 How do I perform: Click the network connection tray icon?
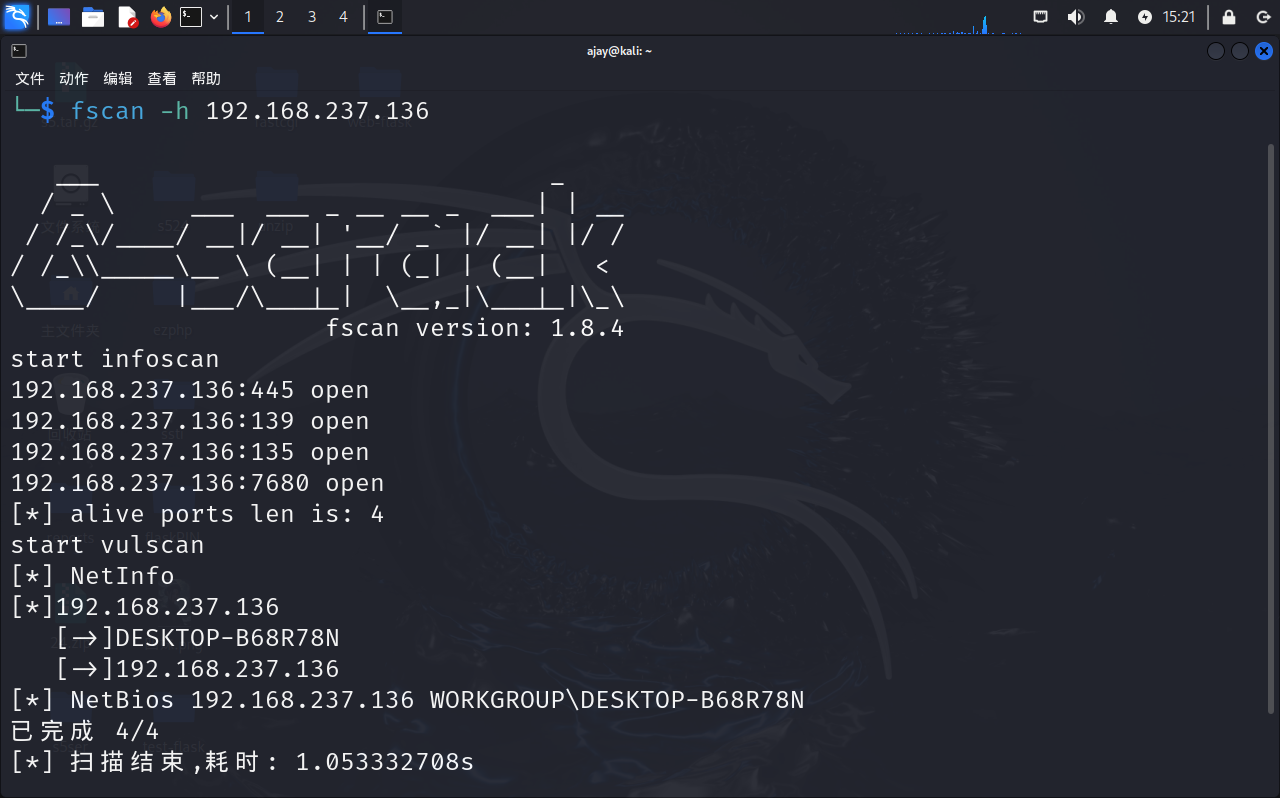point(1041,17)
